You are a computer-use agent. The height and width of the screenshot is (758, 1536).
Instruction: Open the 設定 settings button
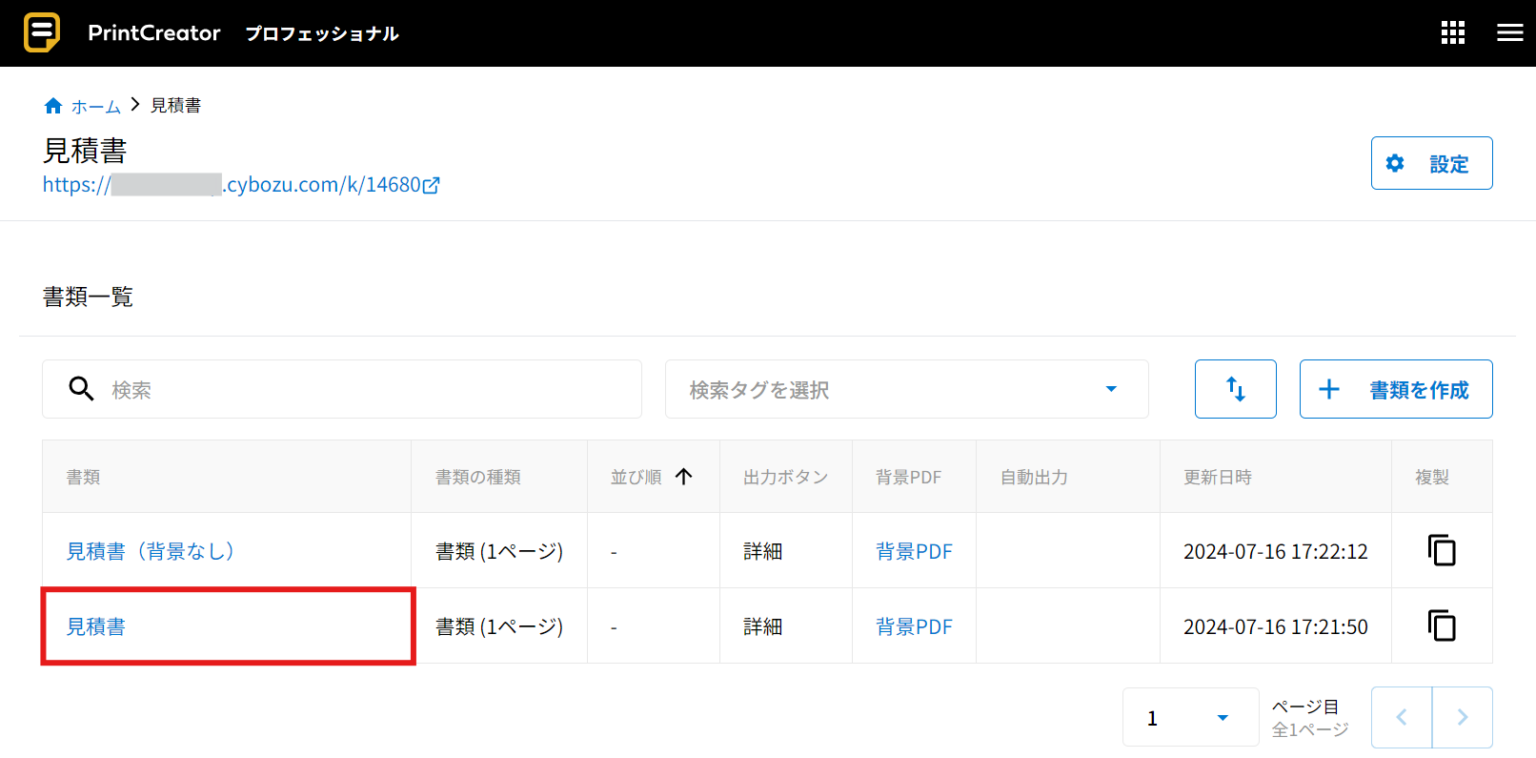(x=1431, y=163)
